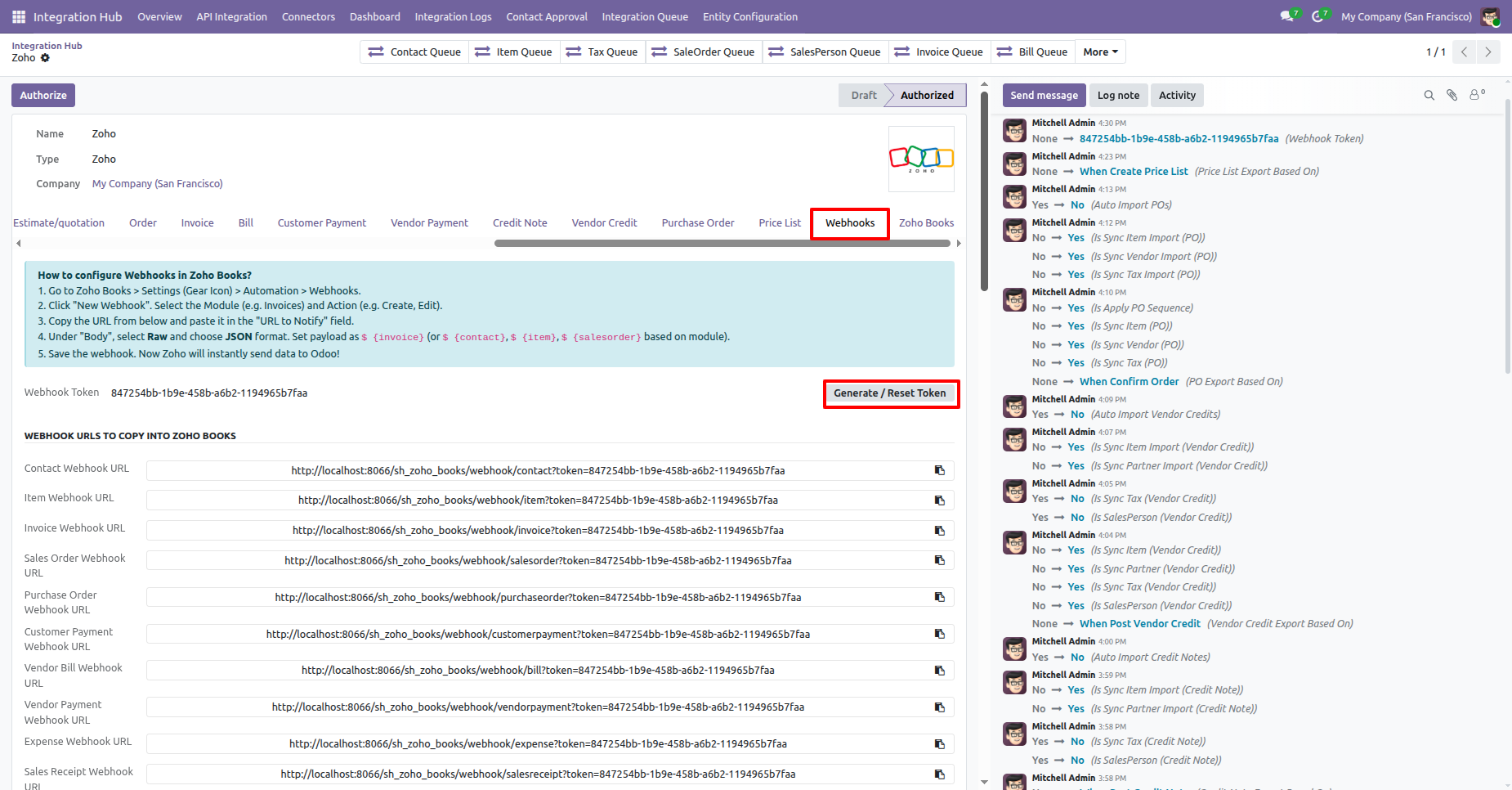Image resolution: width=1512 pixels, height=790 pixels.
Task: Click the horizontal tab scrollbar thumb
Action: tap(722, 243)
